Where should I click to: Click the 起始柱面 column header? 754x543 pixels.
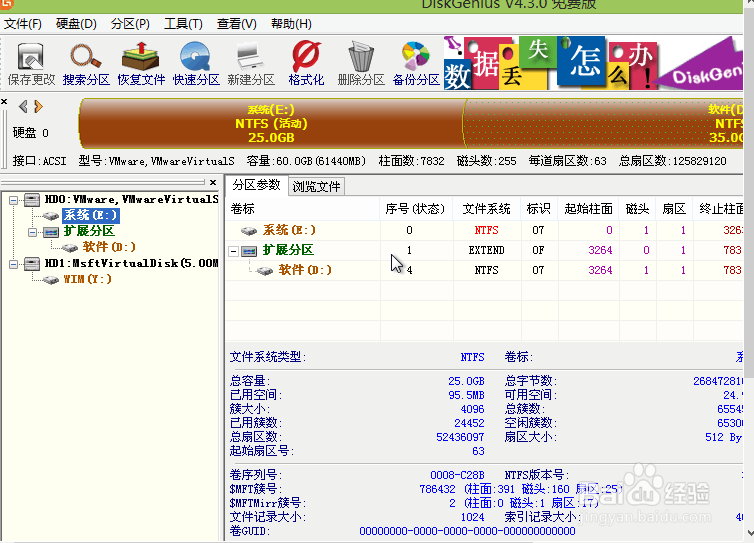[589, 209]
